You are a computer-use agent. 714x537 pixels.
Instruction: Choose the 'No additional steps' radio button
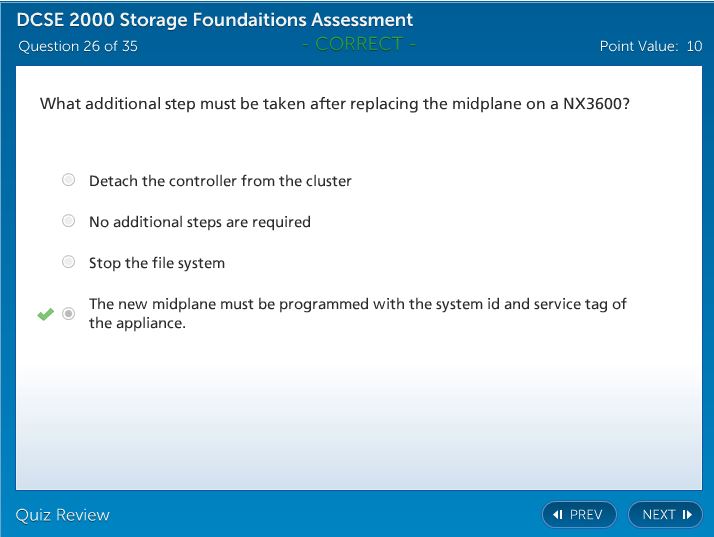click(68, 221)
